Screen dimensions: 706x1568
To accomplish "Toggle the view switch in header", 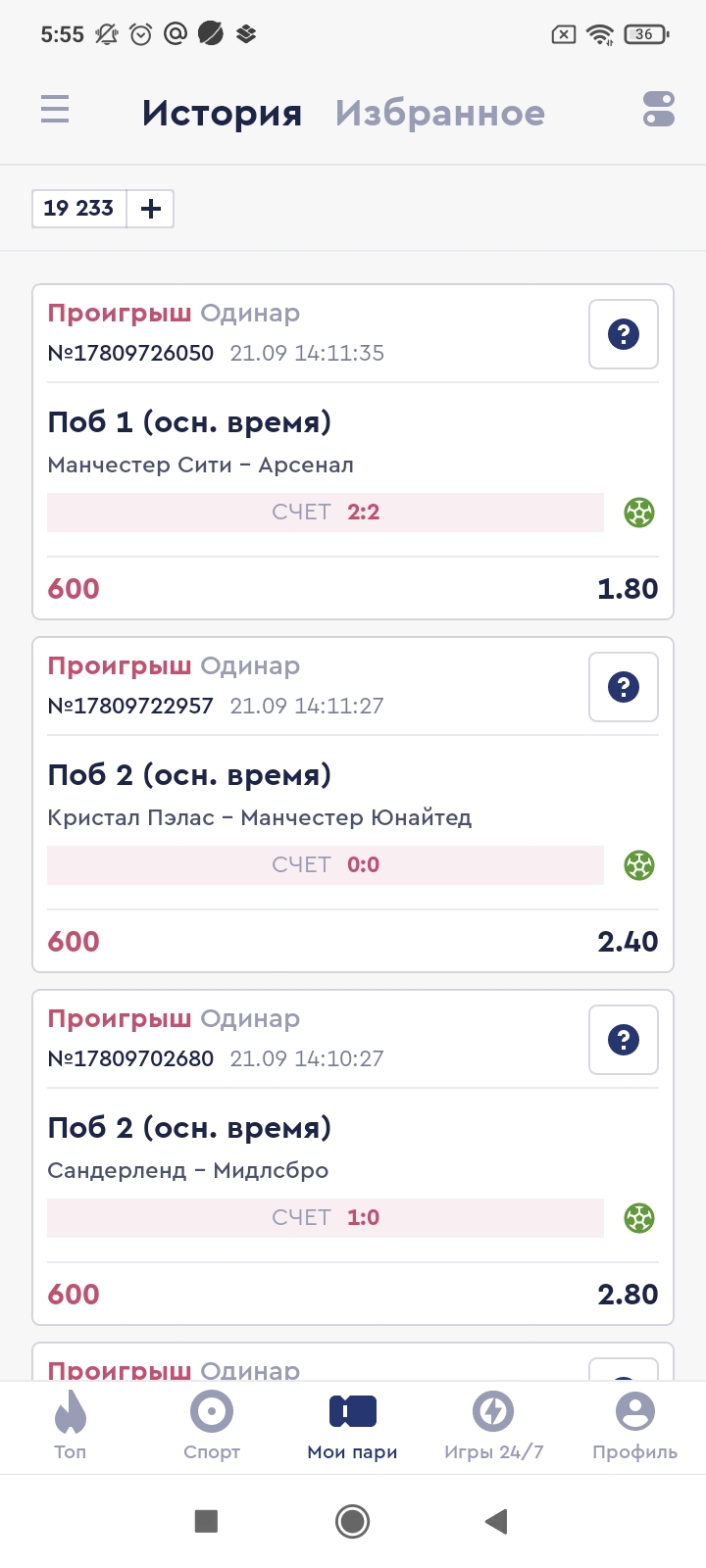I will coord(658,109).
